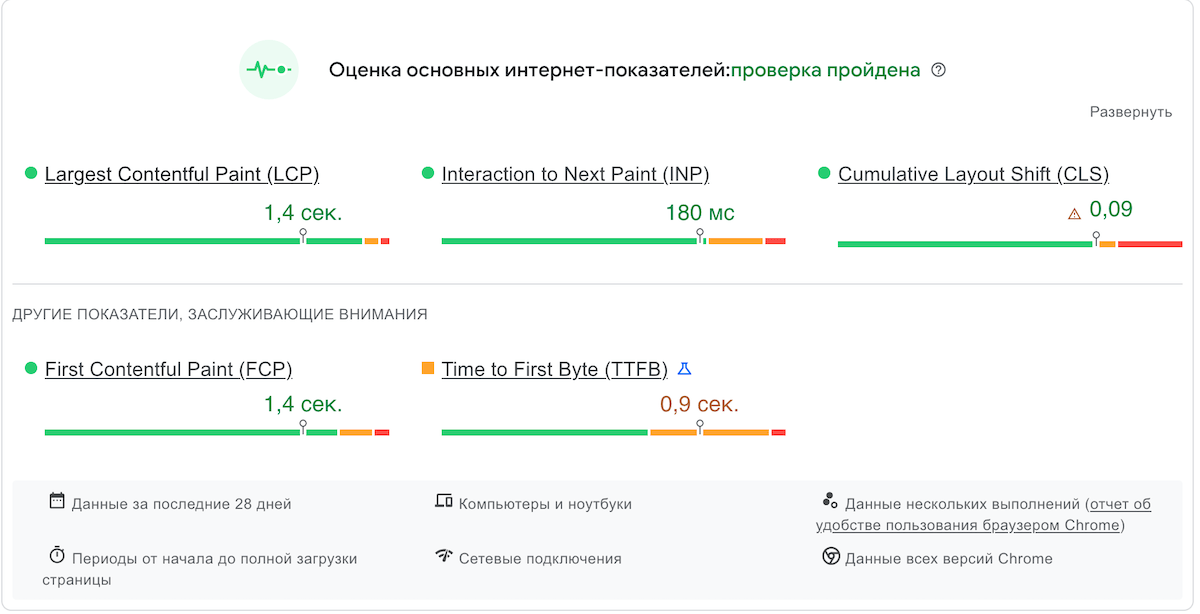Click the multiple runs data icon
The width and height of the screenshot is (1200, 614).
tap(830, 501)
